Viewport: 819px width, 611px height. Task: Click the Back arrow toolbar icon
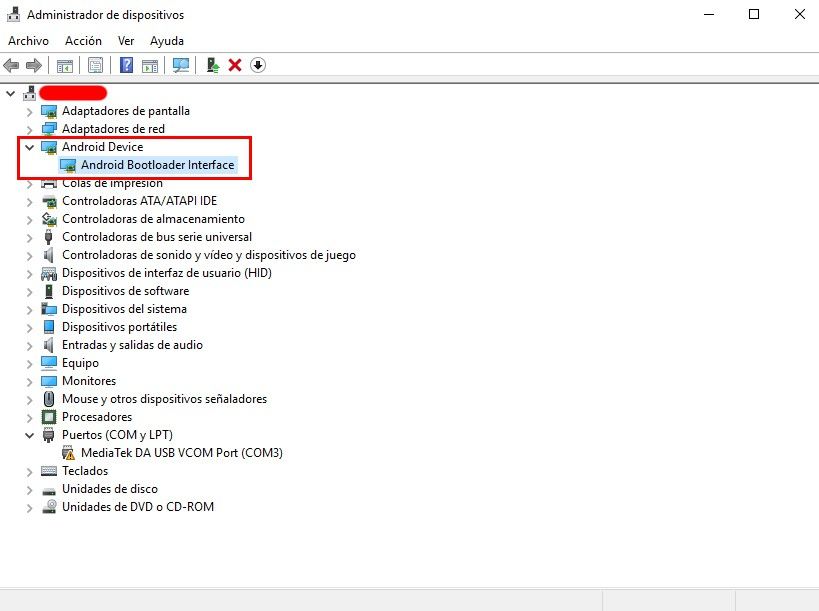11,65
